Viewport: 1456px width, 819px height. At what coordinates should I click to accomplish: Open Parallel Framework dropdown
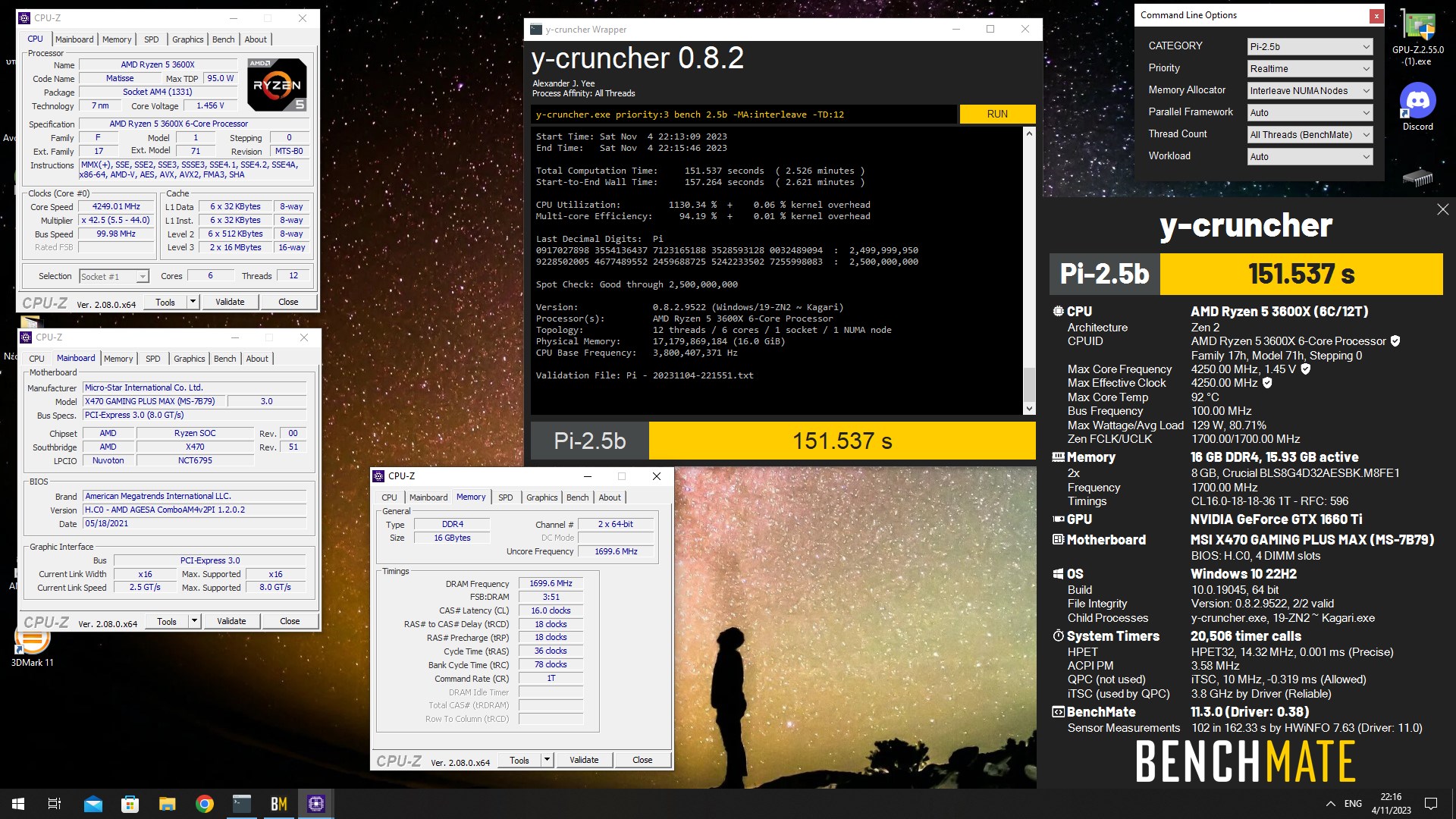pos(1310,113)
